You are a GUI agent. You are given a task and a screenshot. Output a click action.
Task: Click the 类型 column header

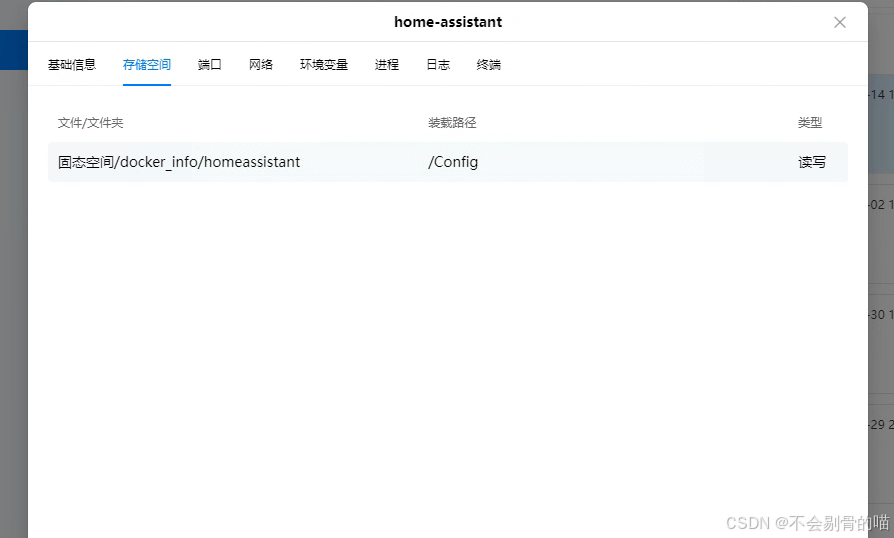[810, 123]
